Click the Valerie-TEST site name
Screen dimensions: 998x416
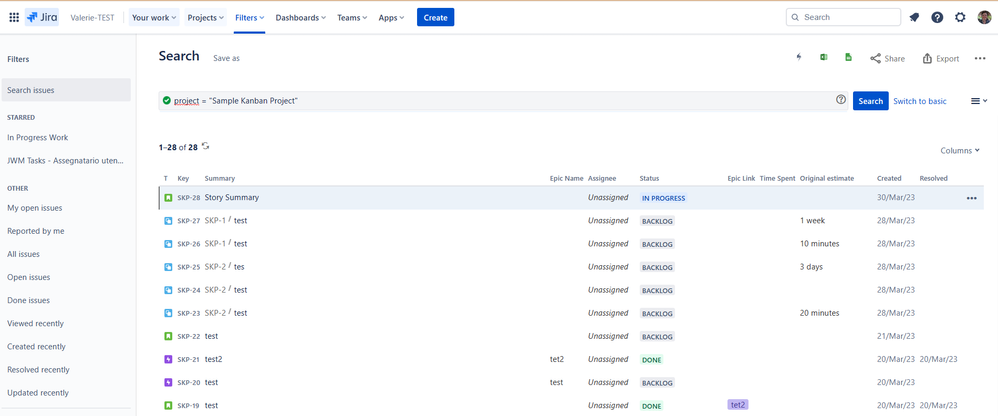pyautogui.click(x=92, y=18)
